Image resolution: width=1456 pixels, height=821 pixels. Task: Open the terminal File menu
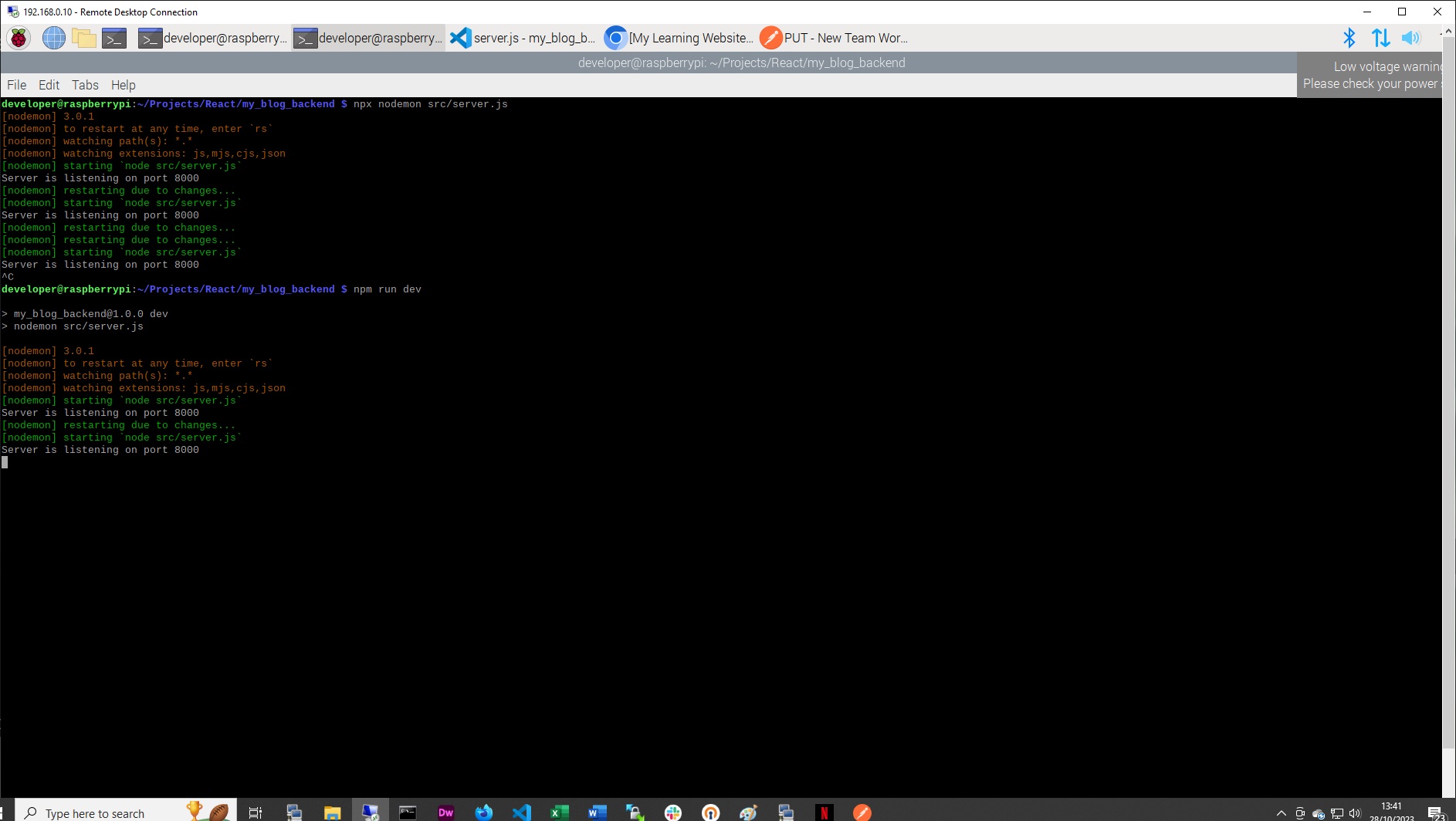click(16, 85)
